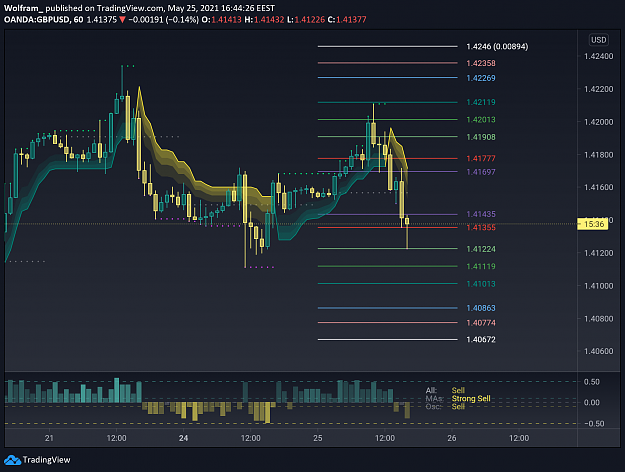Screen dimensions: 625x472
Task: Click the 1.40863 level label
Action: point(481,308)
